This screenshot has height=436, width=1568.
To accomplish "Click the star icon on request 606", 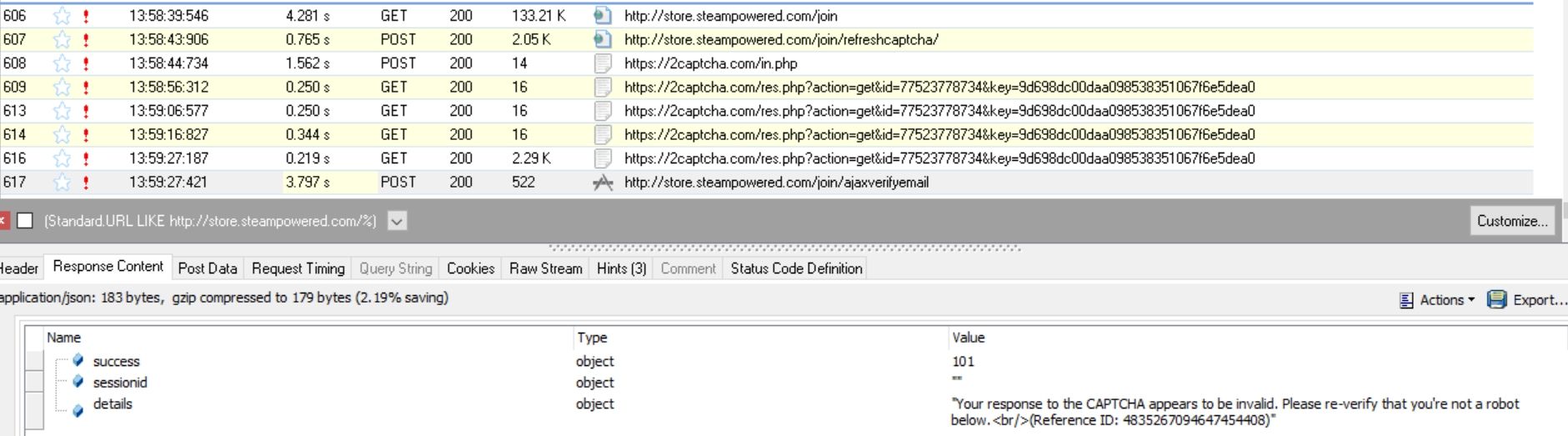I will pyautogui.click(x=62, y=16).
